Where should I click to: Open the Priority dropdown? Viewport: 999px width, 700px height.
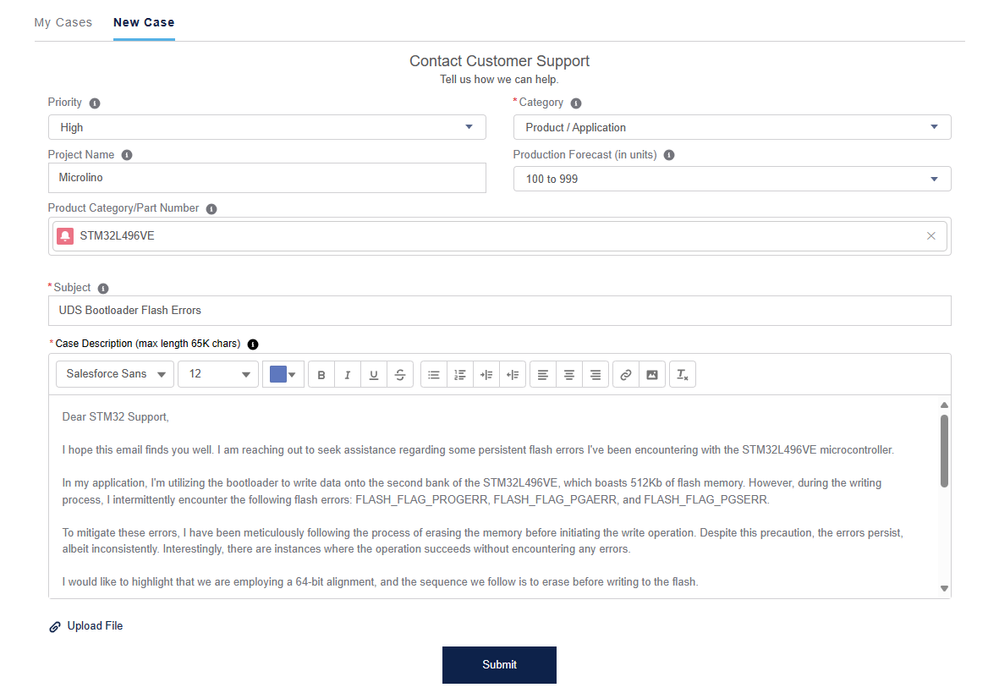(267, 127)
